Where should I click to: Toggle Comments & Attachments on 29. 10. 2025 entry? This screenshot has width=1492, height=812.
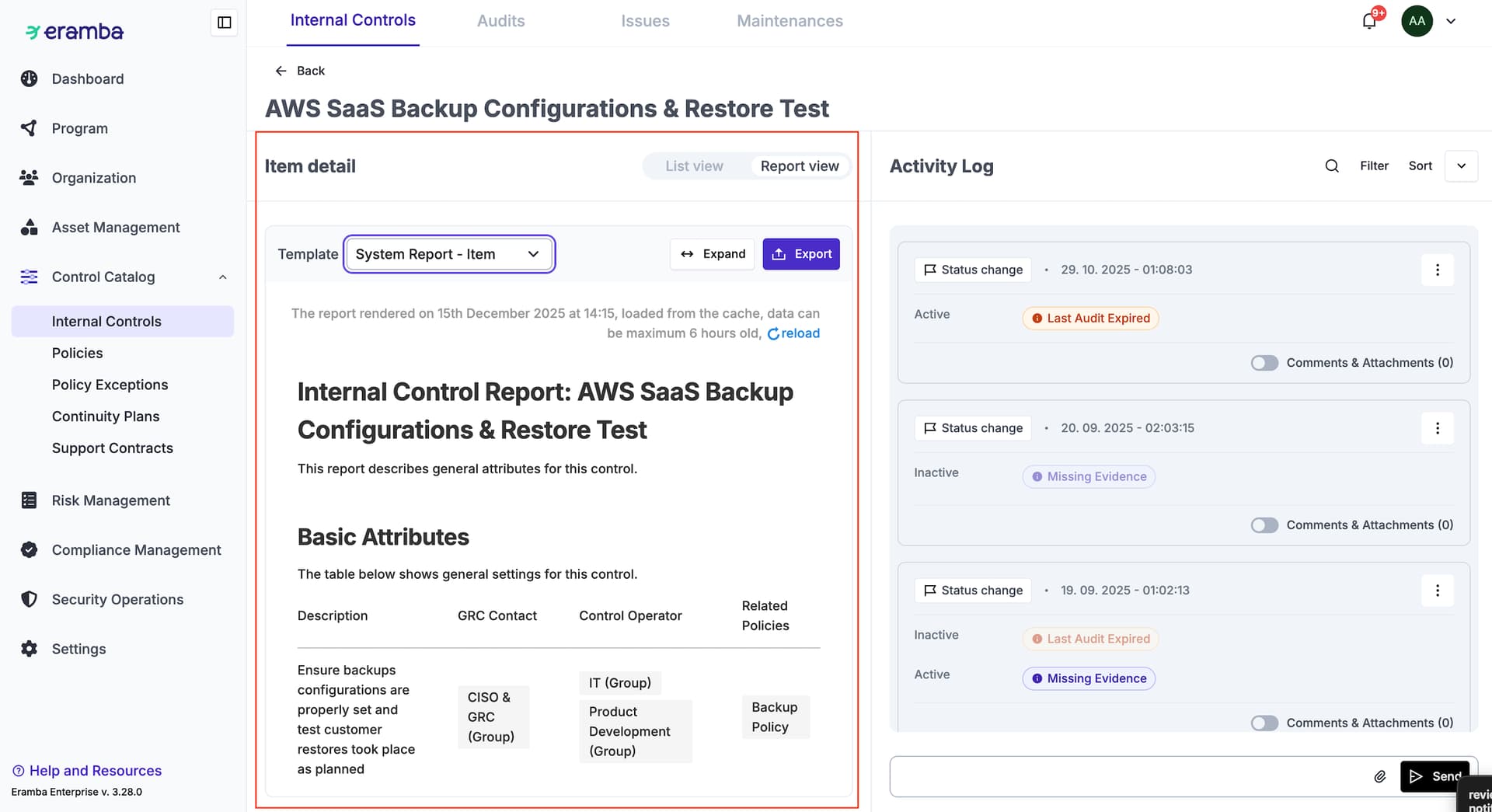[x=1264, y=363]
